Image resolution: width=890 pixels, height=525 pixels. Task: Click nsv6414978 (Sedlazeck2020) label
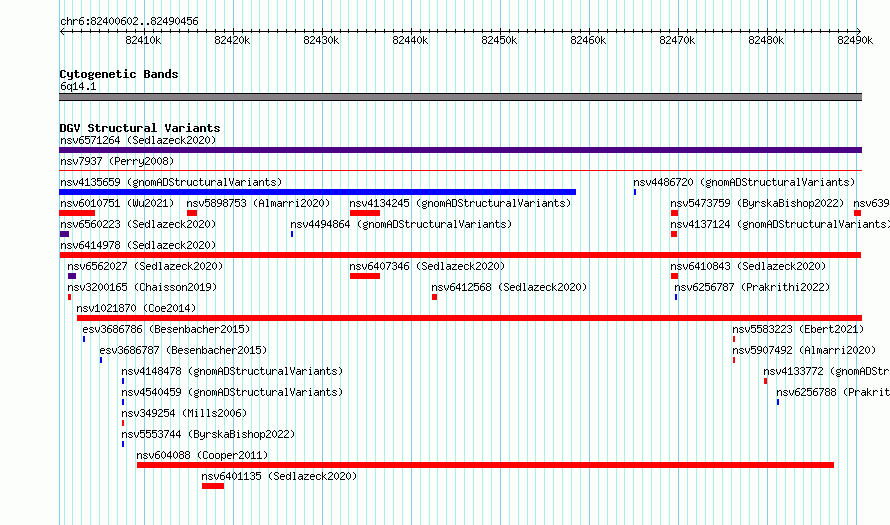coord(138,245)
